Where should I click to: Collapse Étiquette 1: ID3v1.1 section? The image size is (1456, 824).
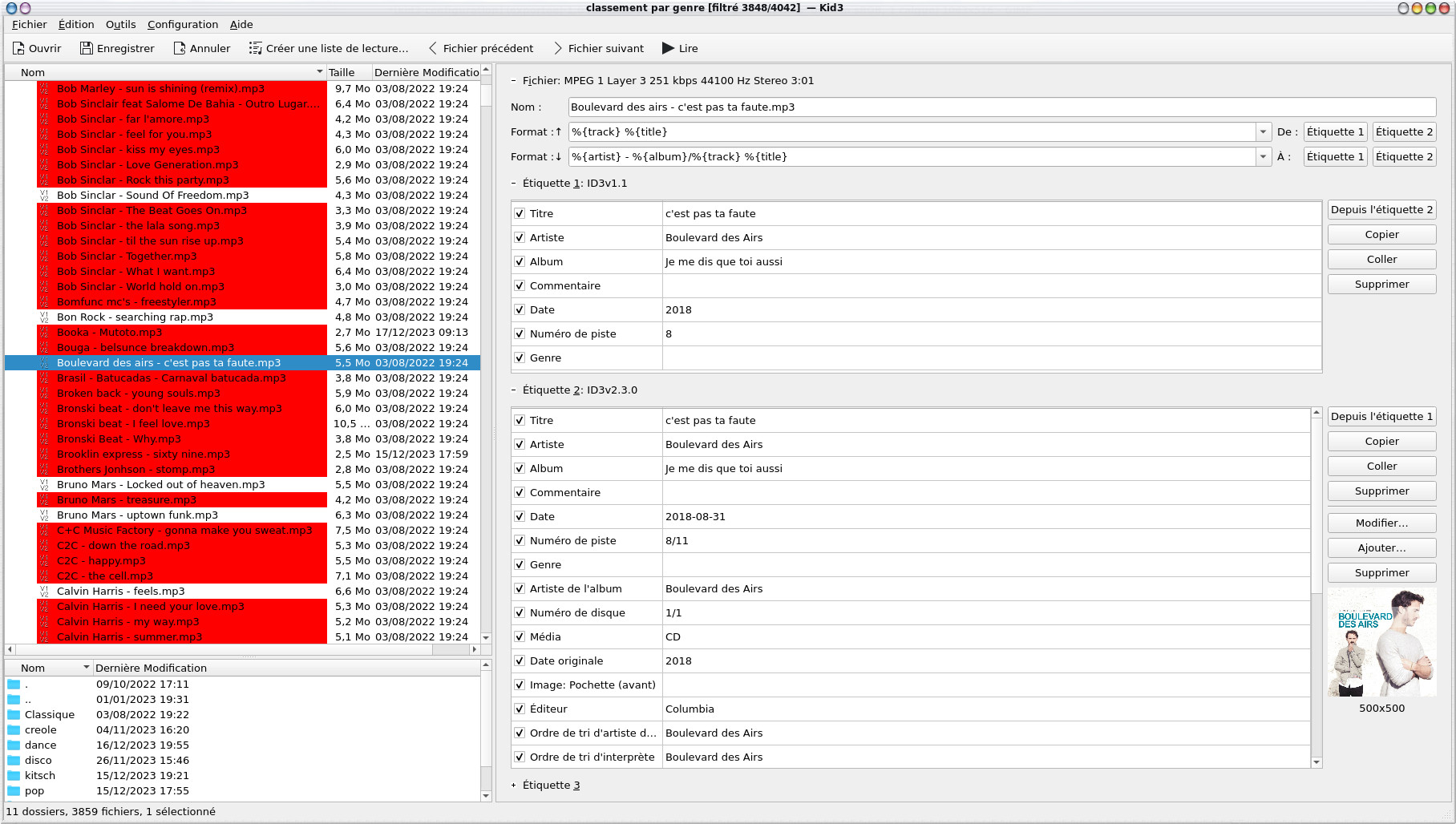[x=514, y=183]
